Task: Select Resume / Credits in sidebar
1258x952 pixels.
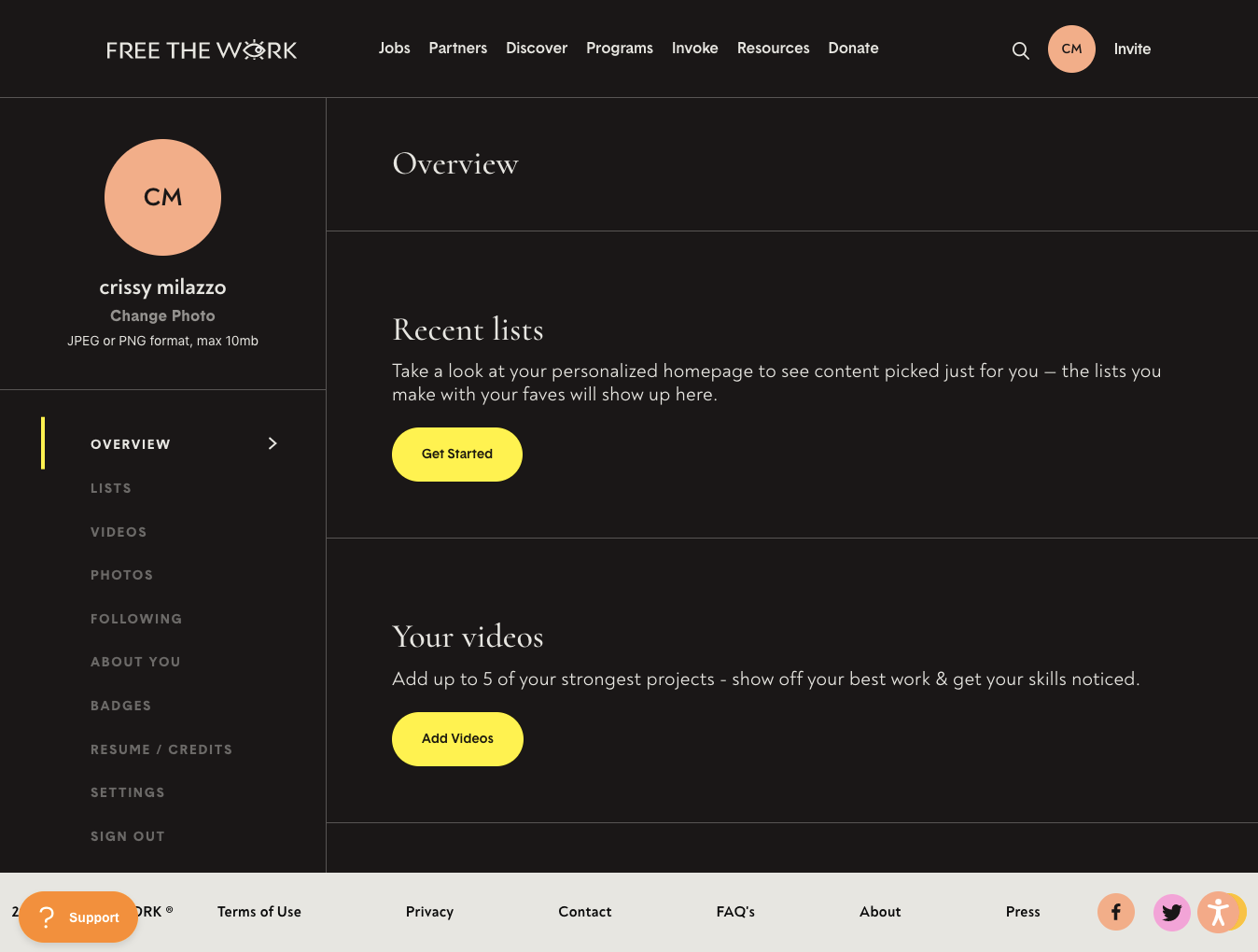Action: point(161,749)
